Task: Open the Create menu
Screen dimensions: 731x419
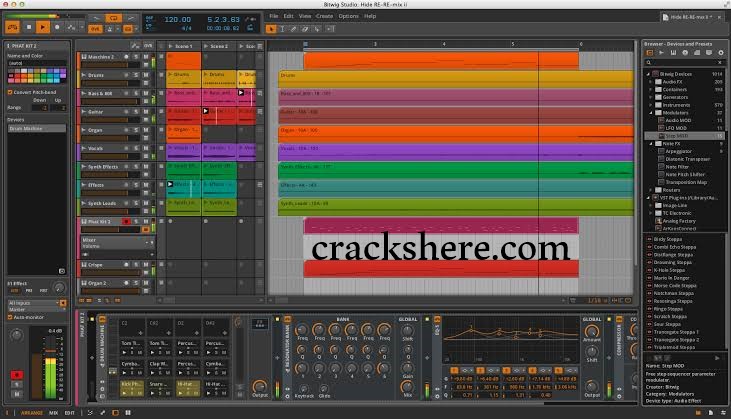Action: 324,16
